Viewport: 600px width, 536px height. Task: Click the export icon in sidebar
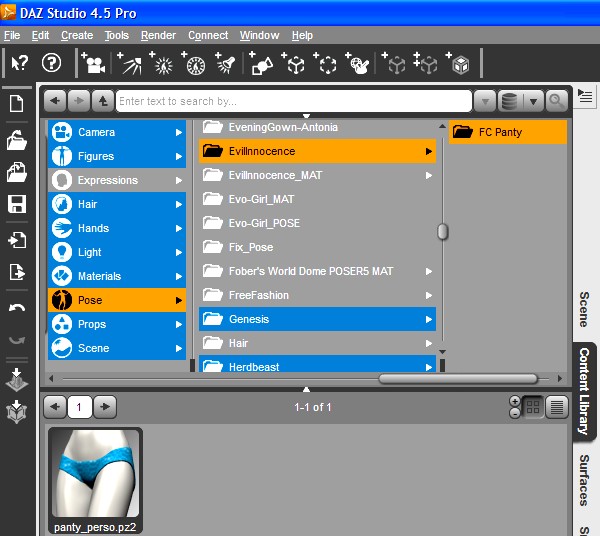pyautogui.click(x=17, y=272)
